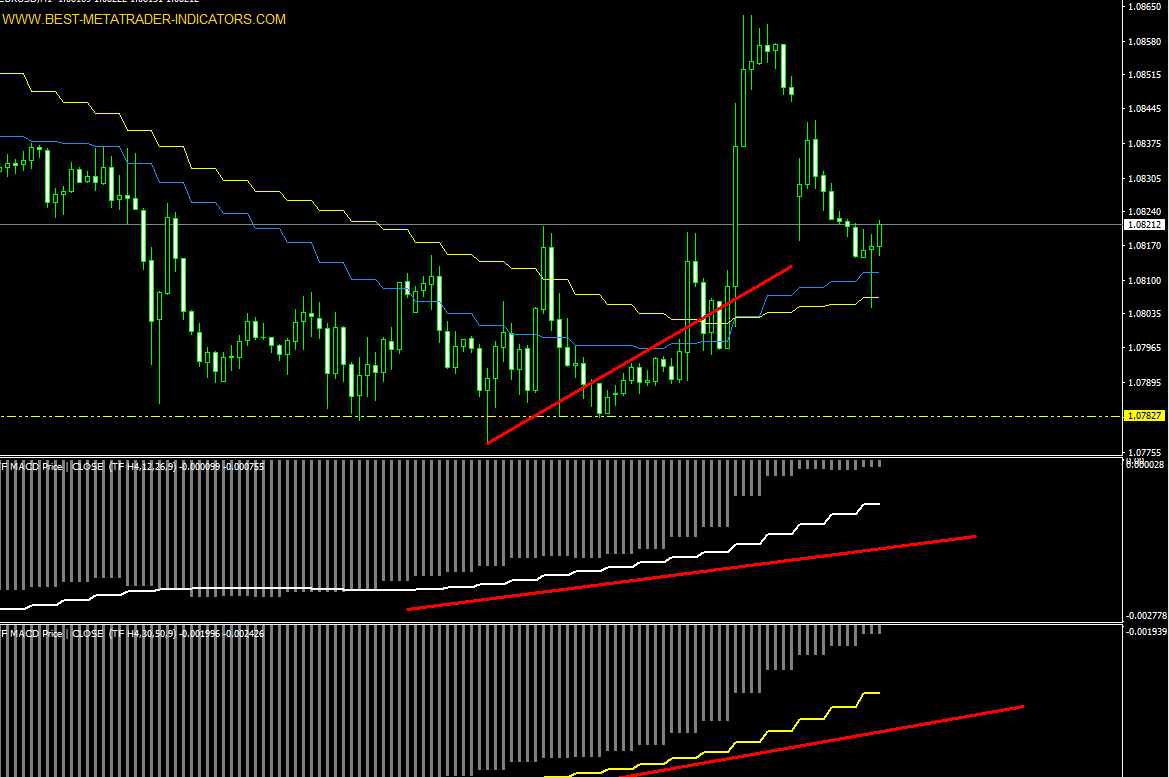The height and width of the screenshot is (777, 1169).
Task: Click the MACD label with settings H4,12,26,9
Action: click(x=133, y=467)
